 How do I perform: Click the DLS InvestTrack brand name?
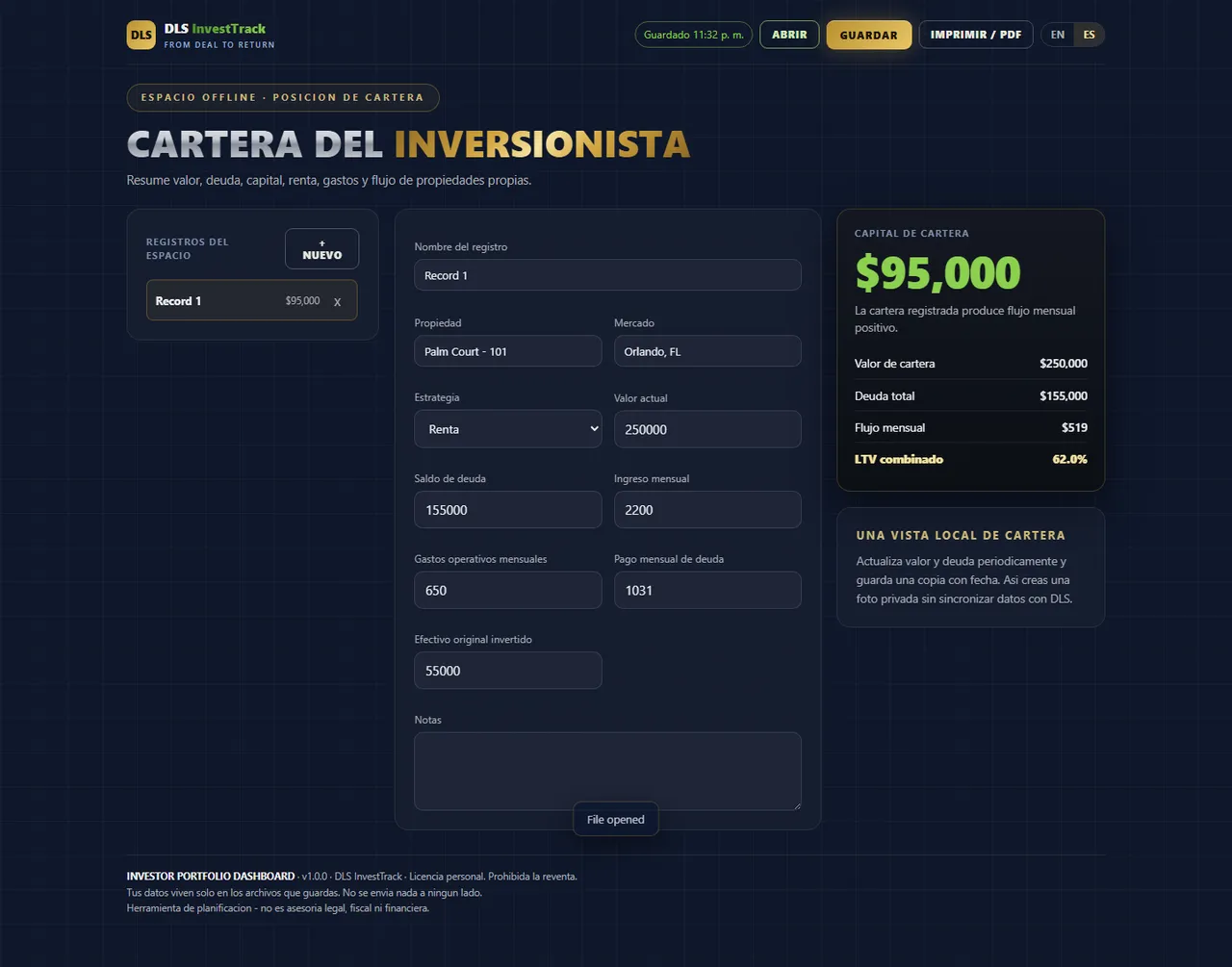pos(215,29)
